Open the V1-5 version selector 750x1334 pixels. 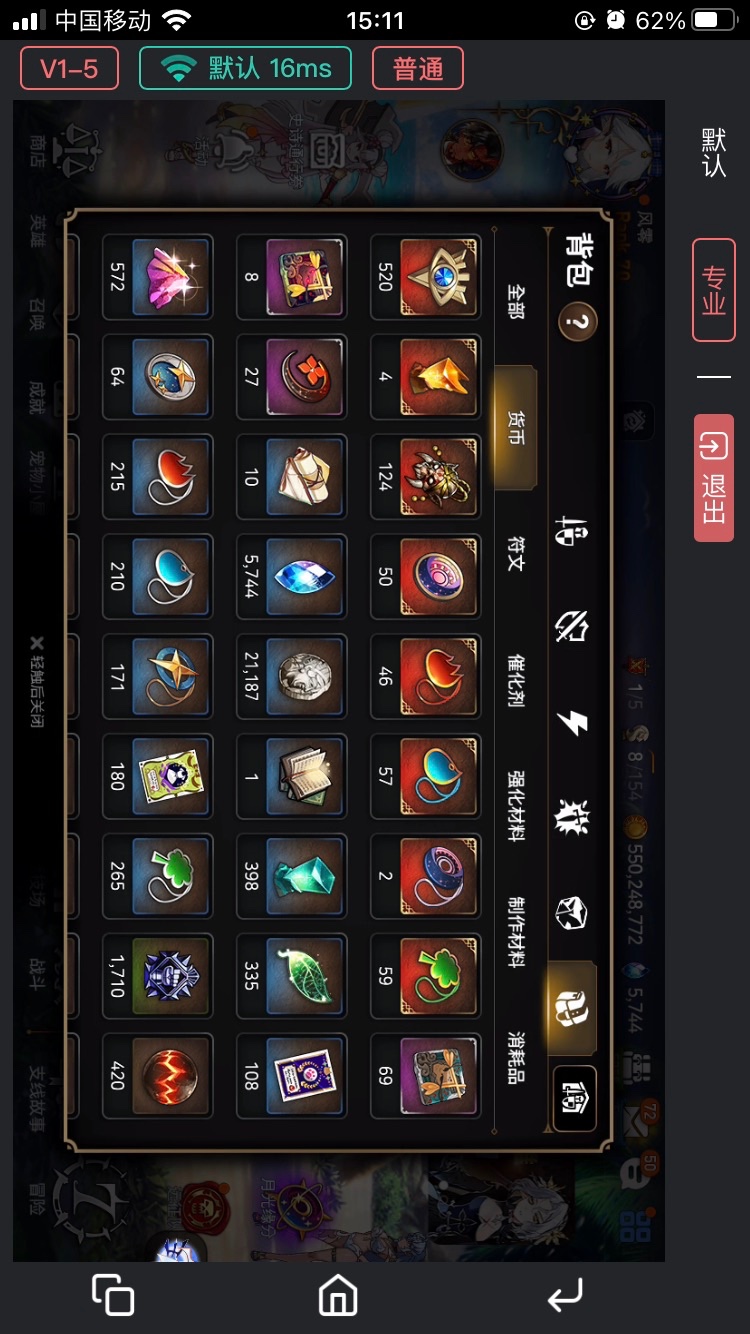[x=69, y=69]
